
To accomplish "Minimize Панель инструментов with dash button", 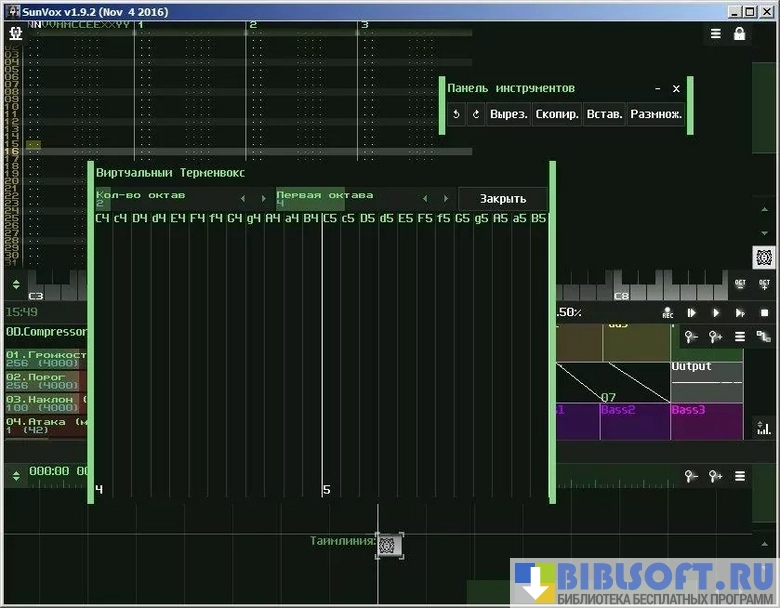I will click(657, 89).
